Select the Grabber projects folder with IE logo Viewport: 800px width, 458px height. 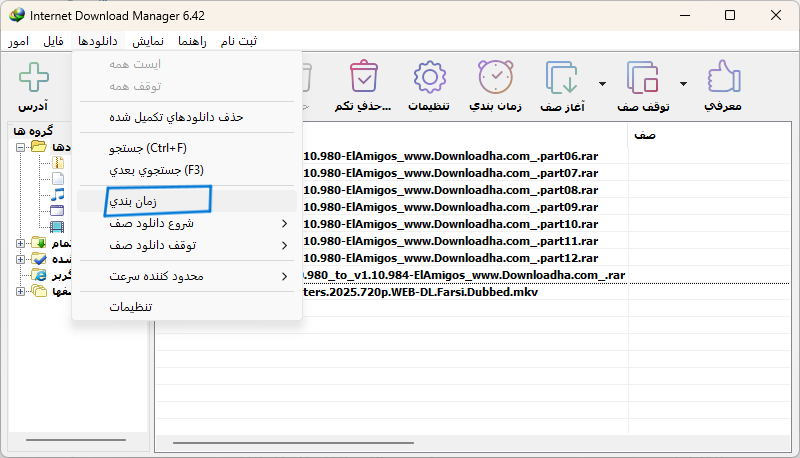[39, 275]
